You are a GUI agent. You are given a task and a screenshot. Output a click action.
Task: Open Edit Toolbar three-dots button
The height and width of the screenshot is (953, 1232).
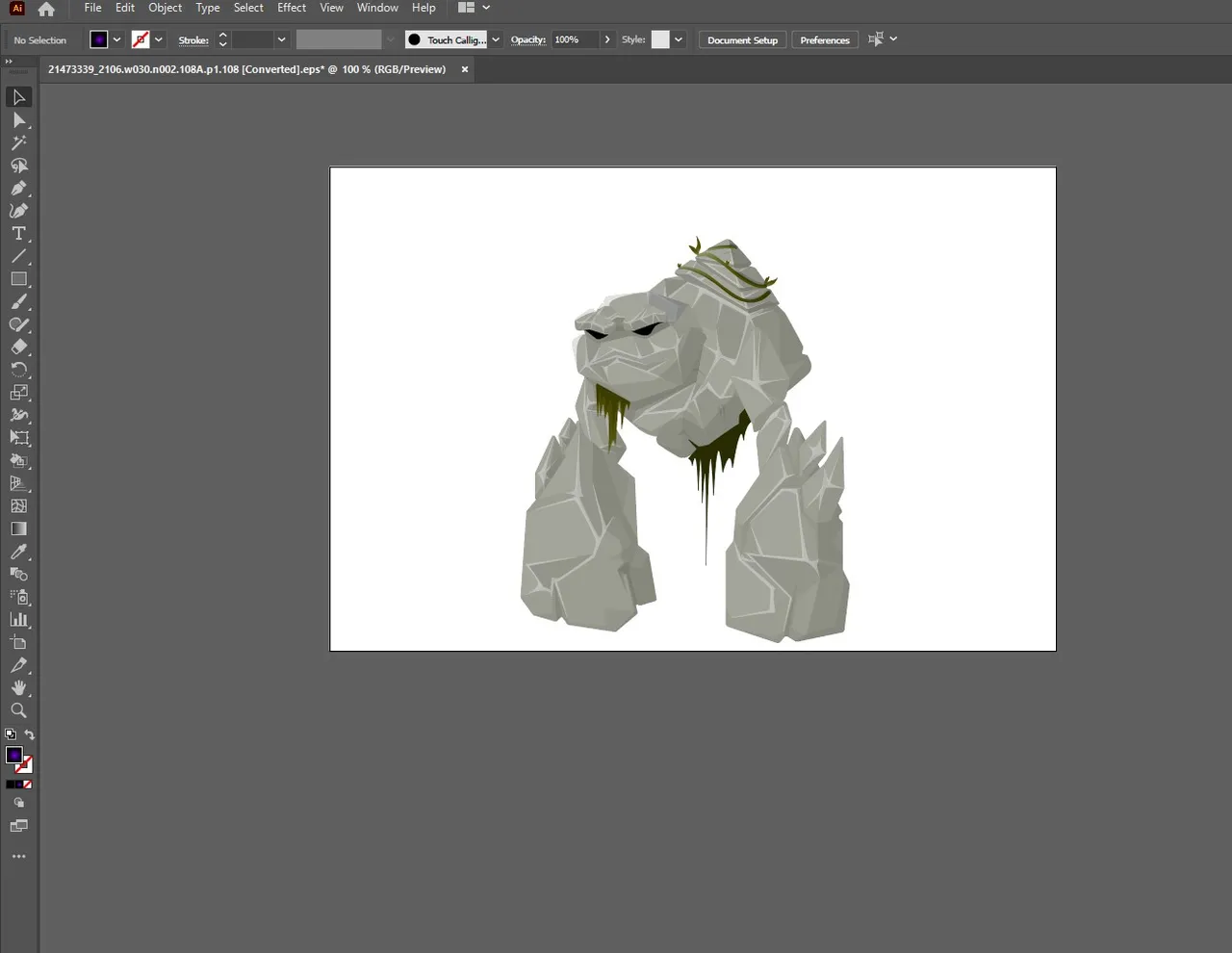pyautogui.click(x=18, y=856)
